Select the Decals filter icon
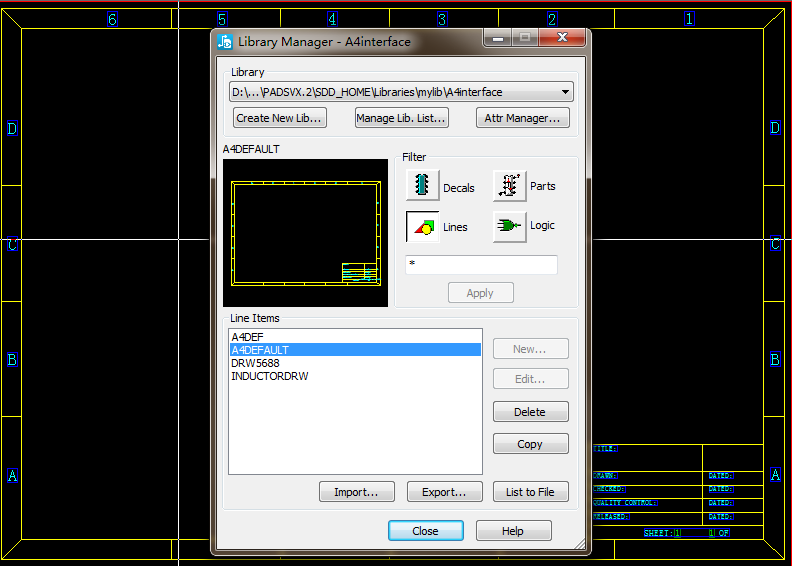Viewport: 792px width, 566px height. [422, 185]
